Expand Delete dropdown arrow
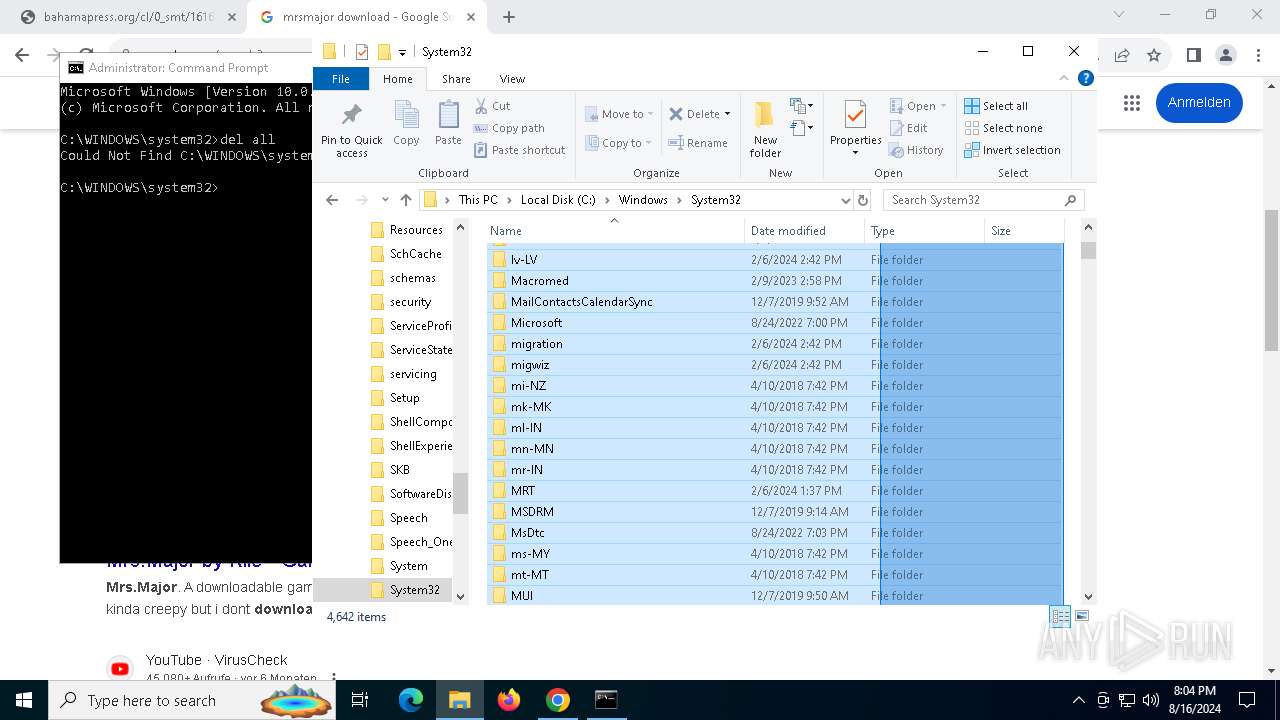 [727, 114]
